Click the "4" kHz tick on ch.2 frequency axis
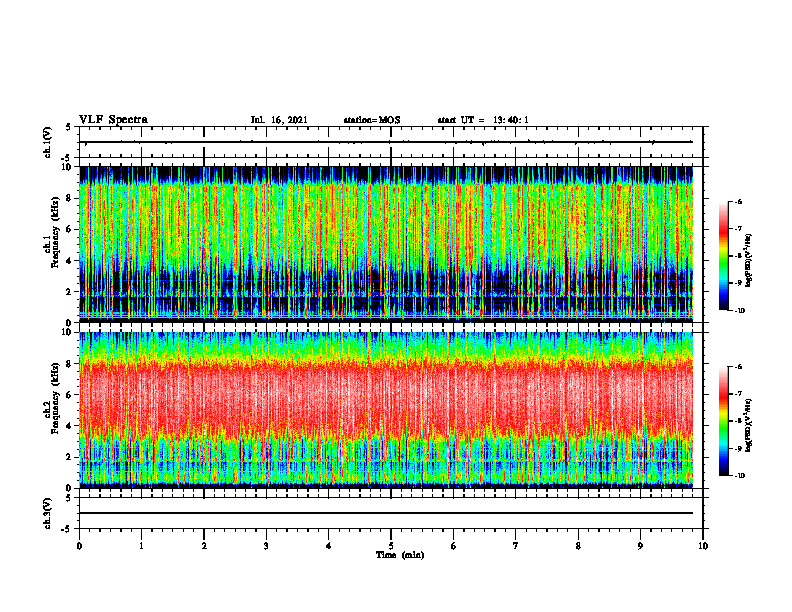 [71, 426]
